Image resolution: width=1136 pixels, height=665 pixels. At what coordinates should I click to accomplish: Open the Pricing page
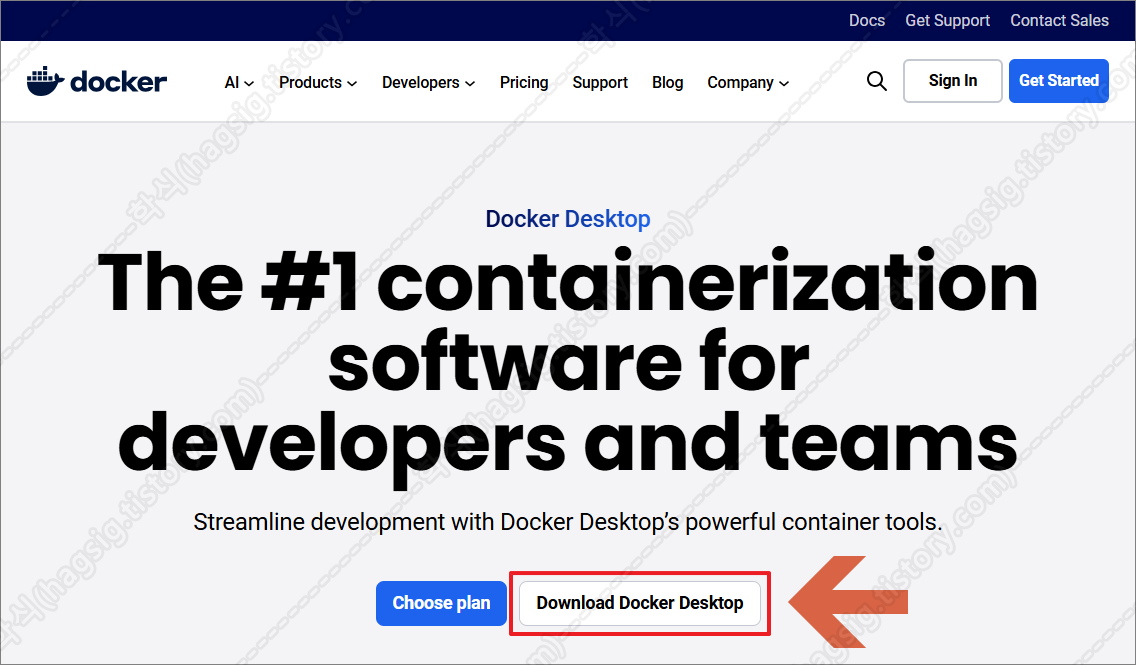pos(524,83)
